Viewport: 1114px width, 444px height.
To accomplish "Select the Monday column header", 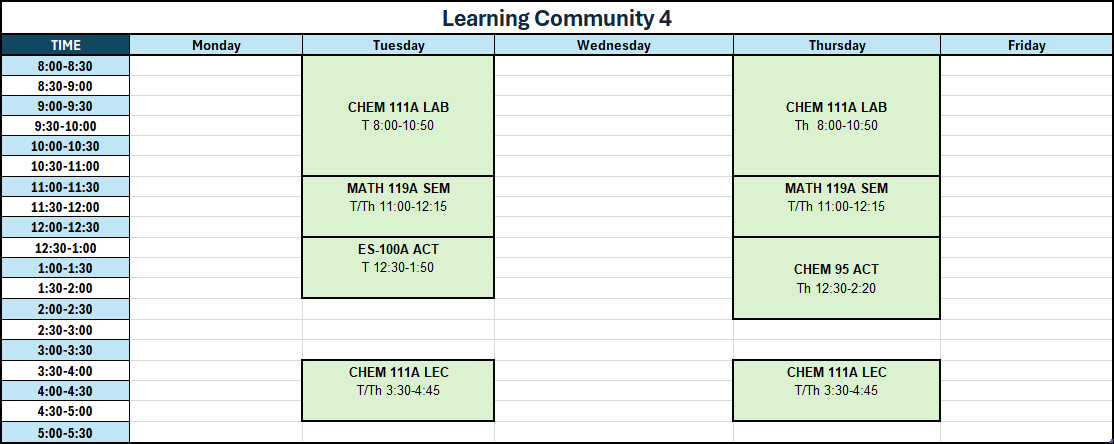I will click(x=216, y=45).
